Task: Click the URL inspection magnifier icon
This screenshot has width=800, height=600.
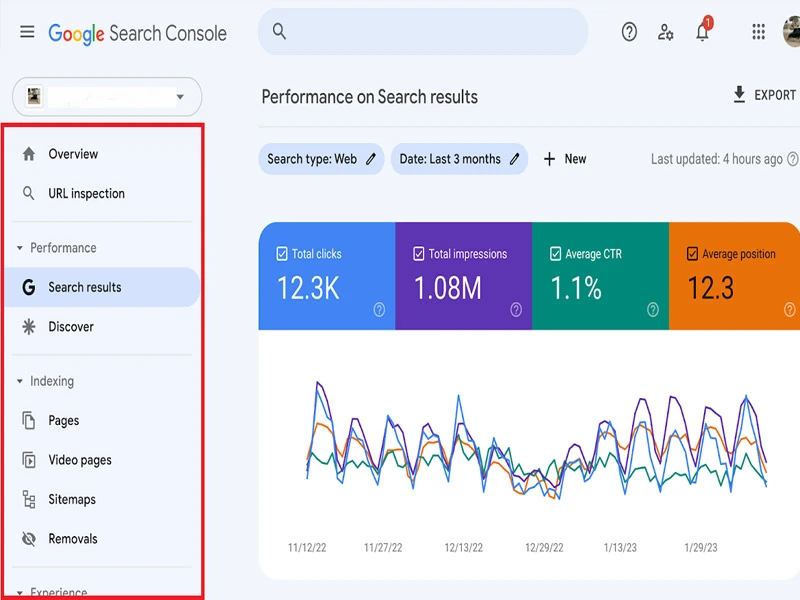Action: click(x=29, y=193)
